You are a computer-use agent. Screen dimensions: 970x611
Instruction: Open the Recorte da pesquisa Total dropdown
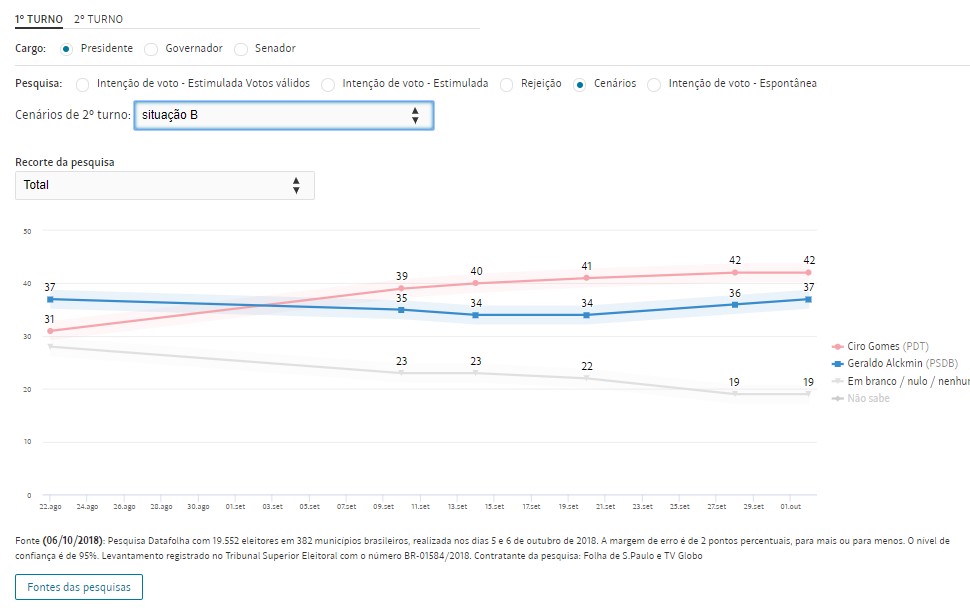[x=165, y=185]
